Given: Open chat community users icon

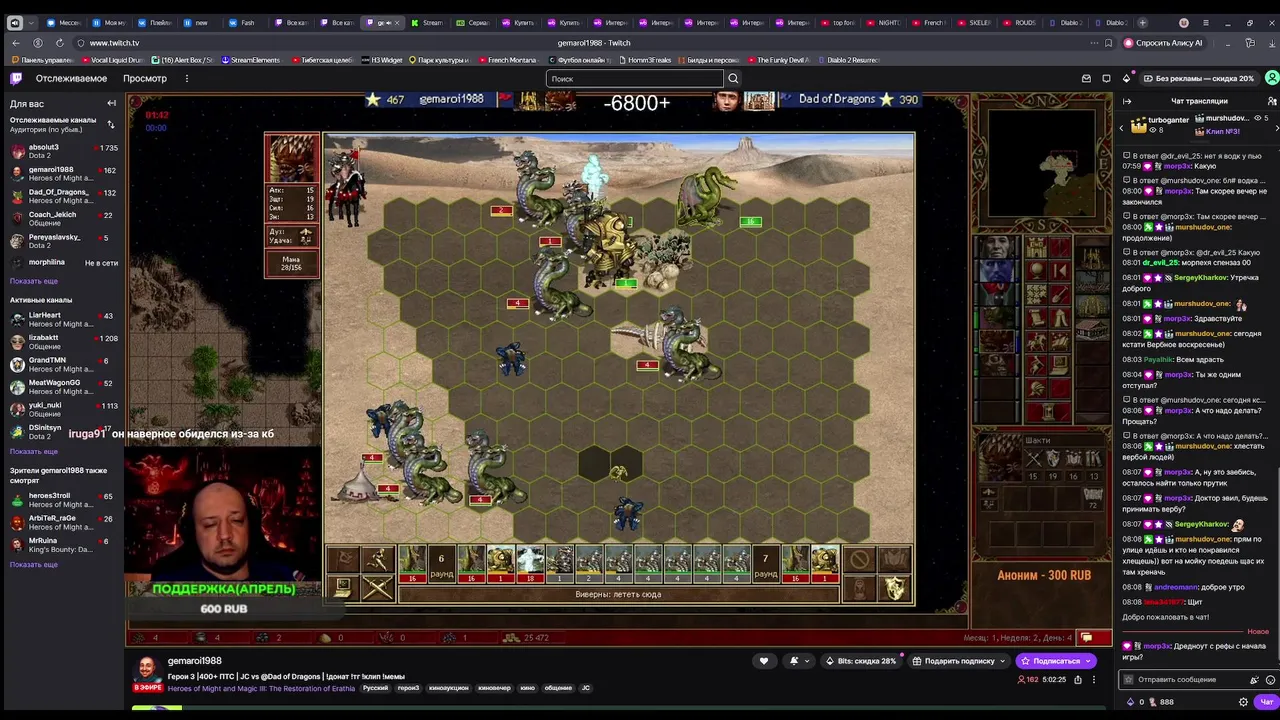Looking at the screenshot, I should pyautogui.click(x=1272, y=101).
